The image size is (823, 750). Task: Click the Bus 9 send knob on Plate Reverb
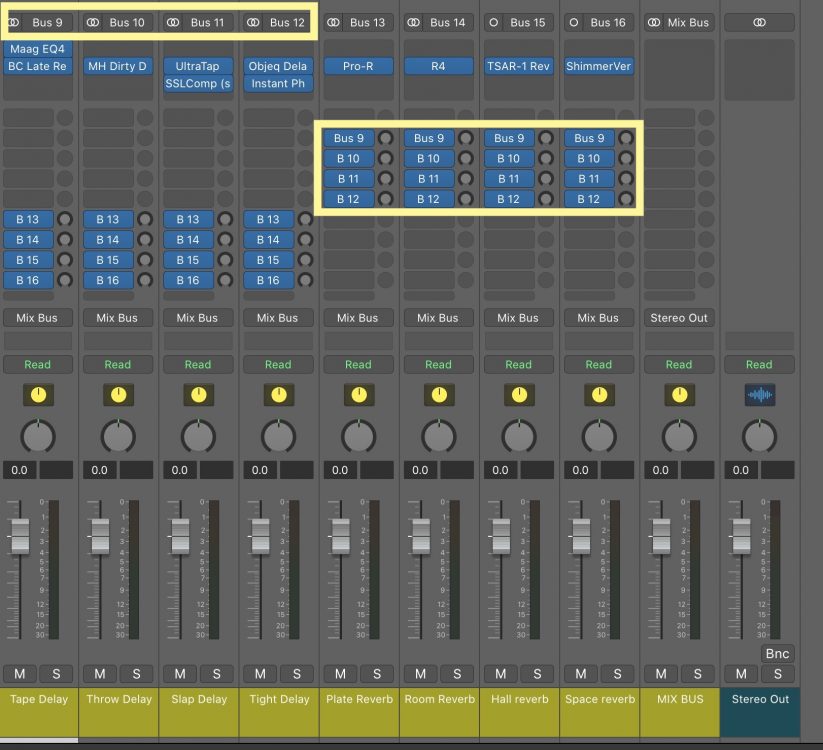385,139
